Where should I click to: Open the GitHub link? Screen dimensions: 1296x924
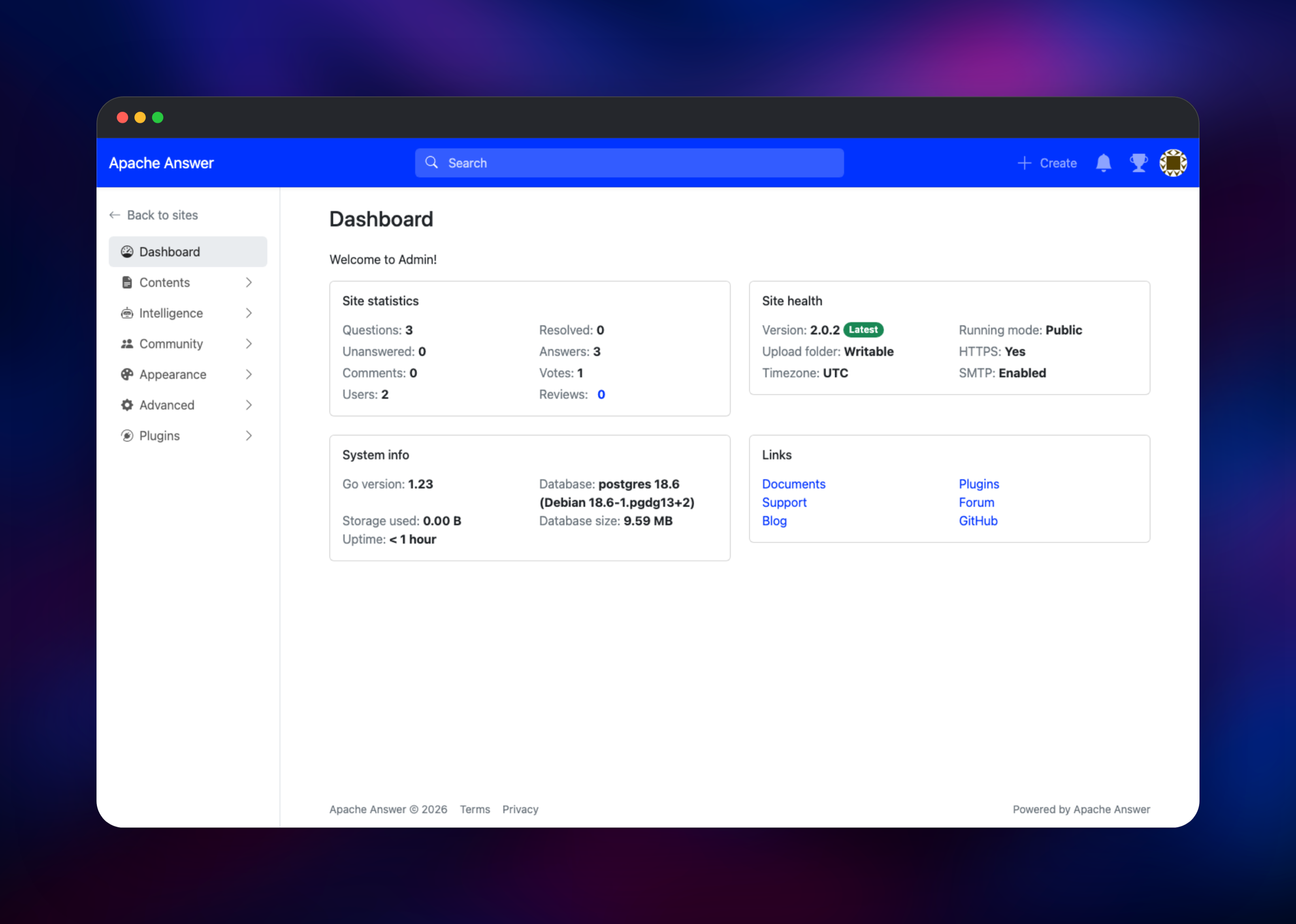coord(978,521)
